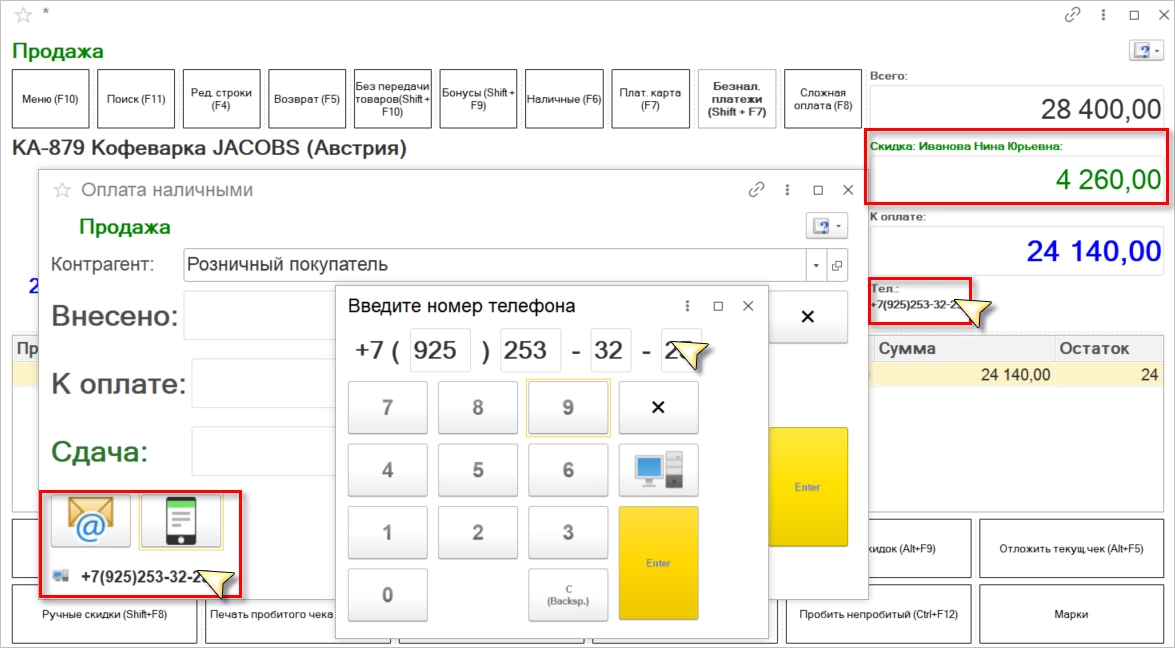Select the mobile phone SMS receipt icon
Image resolution: width=1175 pixels, height=648 pixels.
pos(181,521)
